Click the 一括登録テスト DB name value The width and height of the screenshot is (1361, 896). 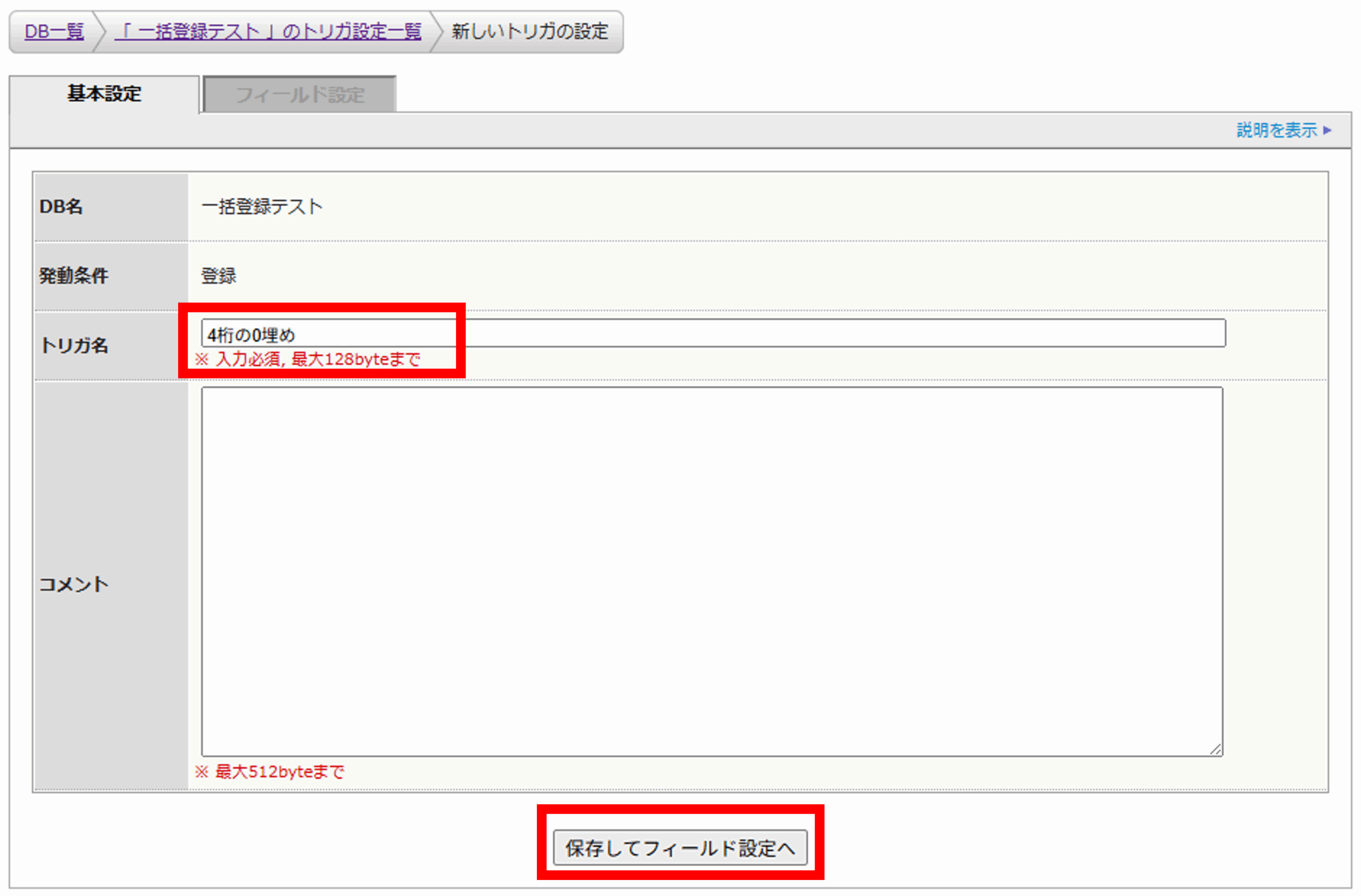pyautogui.click(x=262, y=206)
